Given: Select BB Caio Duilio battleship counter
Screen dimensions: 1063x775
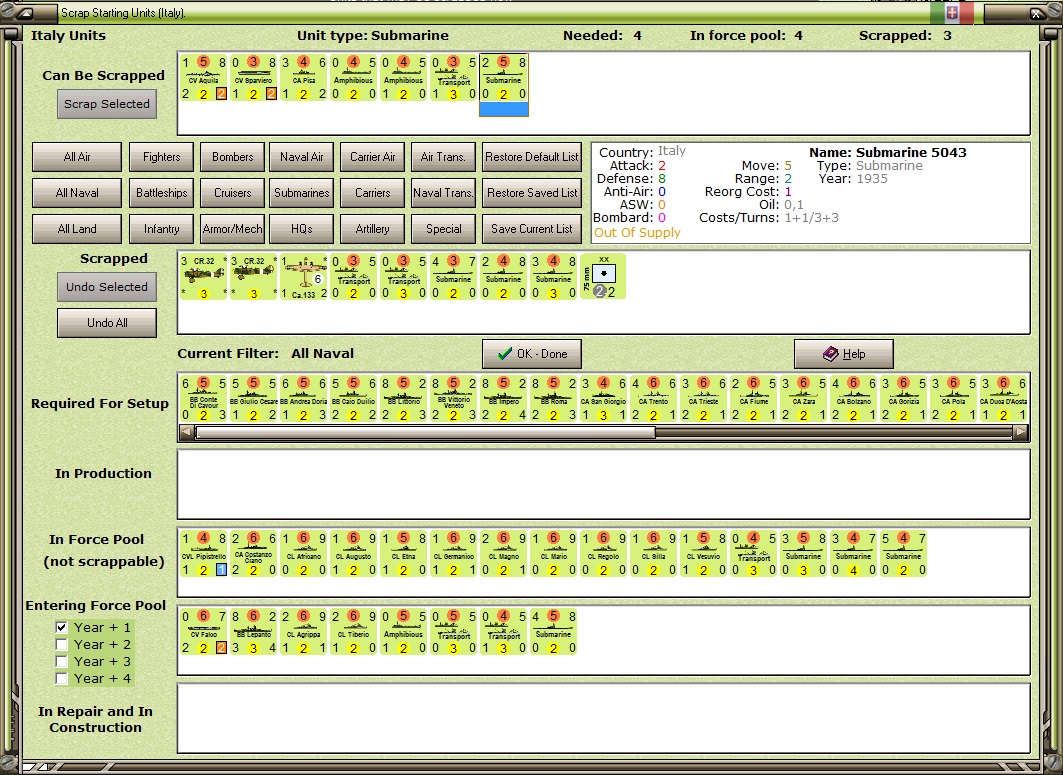Looking at the screenshot, I should [x=353, y=399].
